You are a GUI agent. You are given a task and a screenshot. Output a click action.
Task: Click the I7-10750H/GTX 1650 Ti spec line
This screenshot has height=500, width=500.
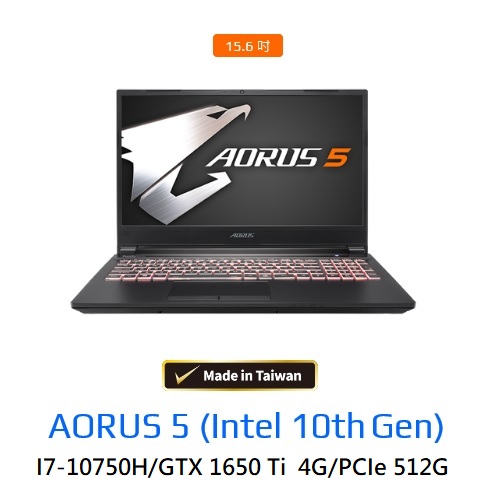[242, 467]
